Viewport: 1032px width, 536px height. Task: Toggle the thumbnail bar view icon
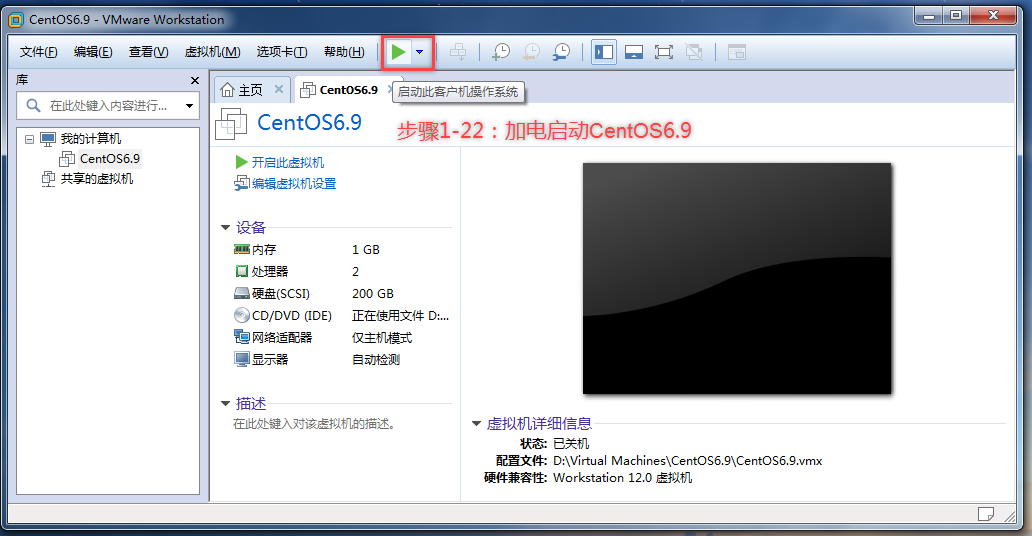point(634,52)
